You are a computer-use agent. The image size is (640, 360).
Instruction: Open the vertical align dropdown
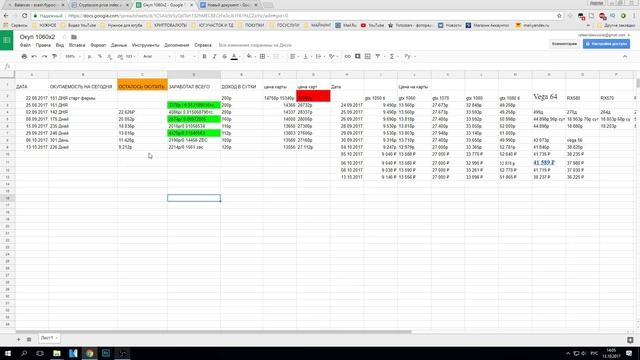coord(307,56)
